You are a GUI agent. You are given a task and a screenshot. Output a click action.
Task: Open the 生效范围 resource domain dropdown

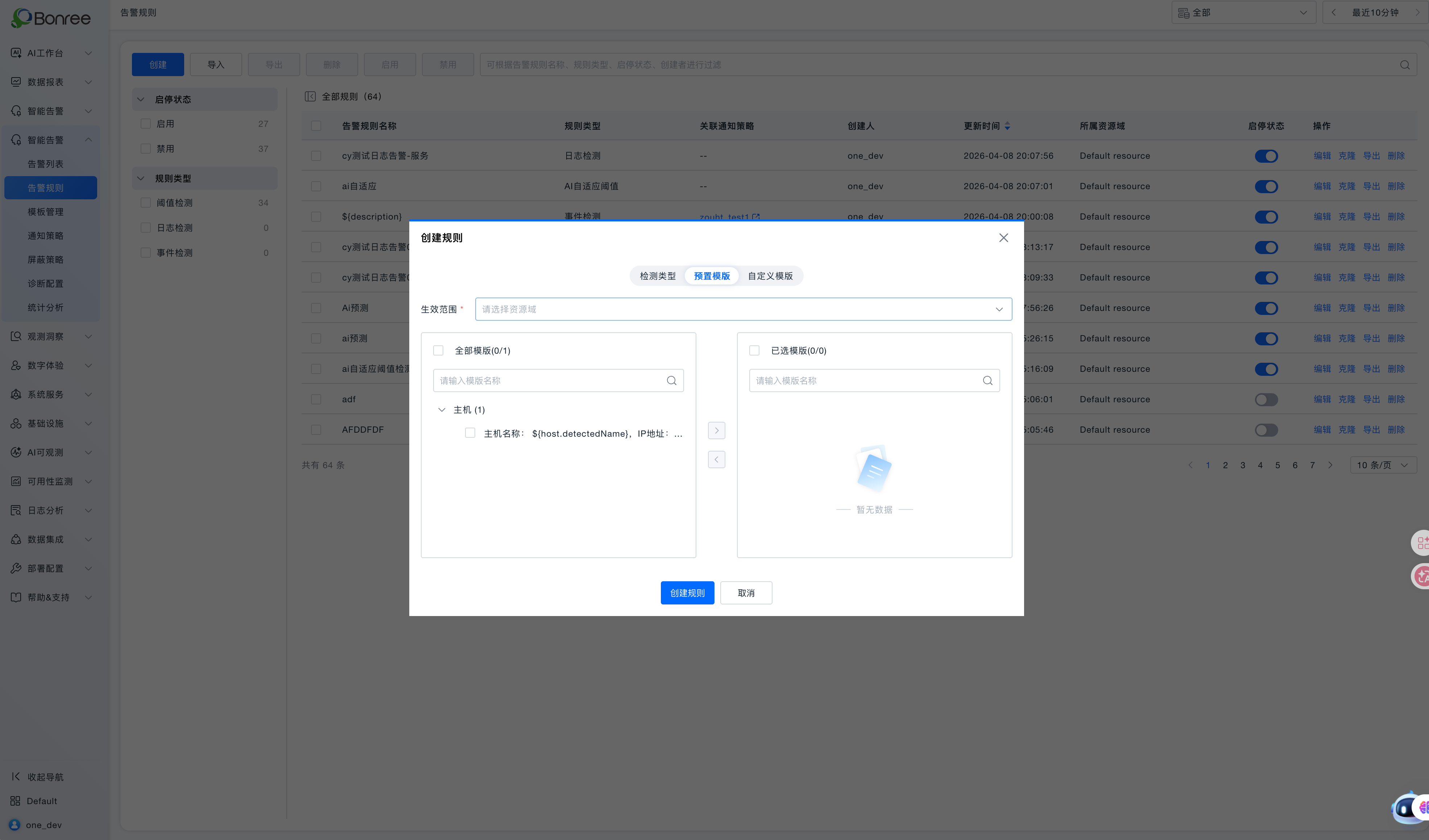(x=744, y=309)
